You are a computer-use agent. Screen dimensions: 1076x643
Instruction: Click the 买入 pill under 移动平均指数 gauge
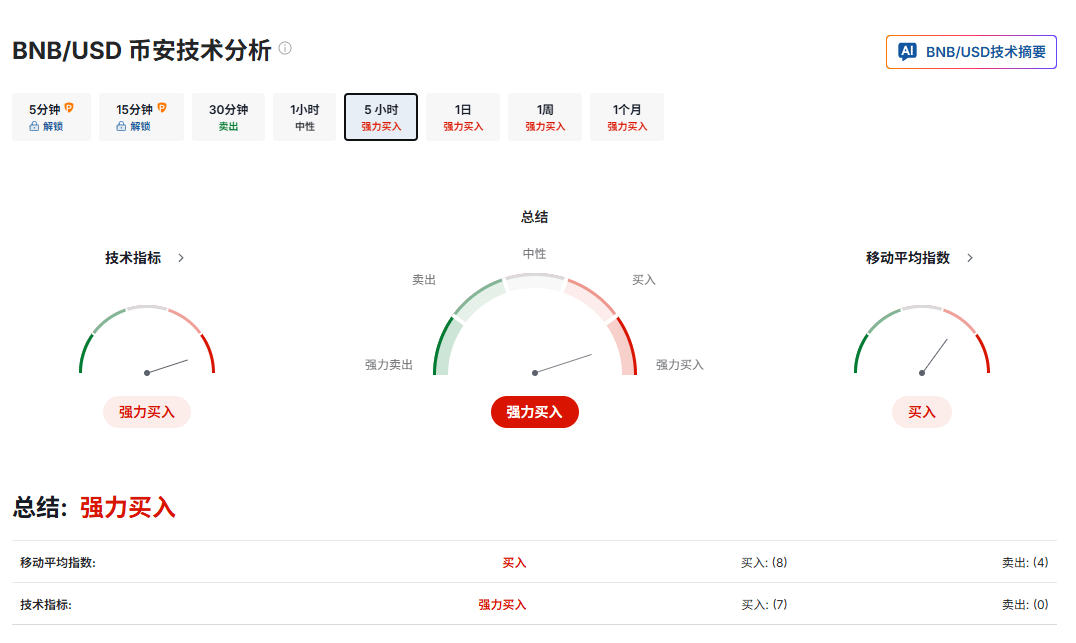click(922, 412)
